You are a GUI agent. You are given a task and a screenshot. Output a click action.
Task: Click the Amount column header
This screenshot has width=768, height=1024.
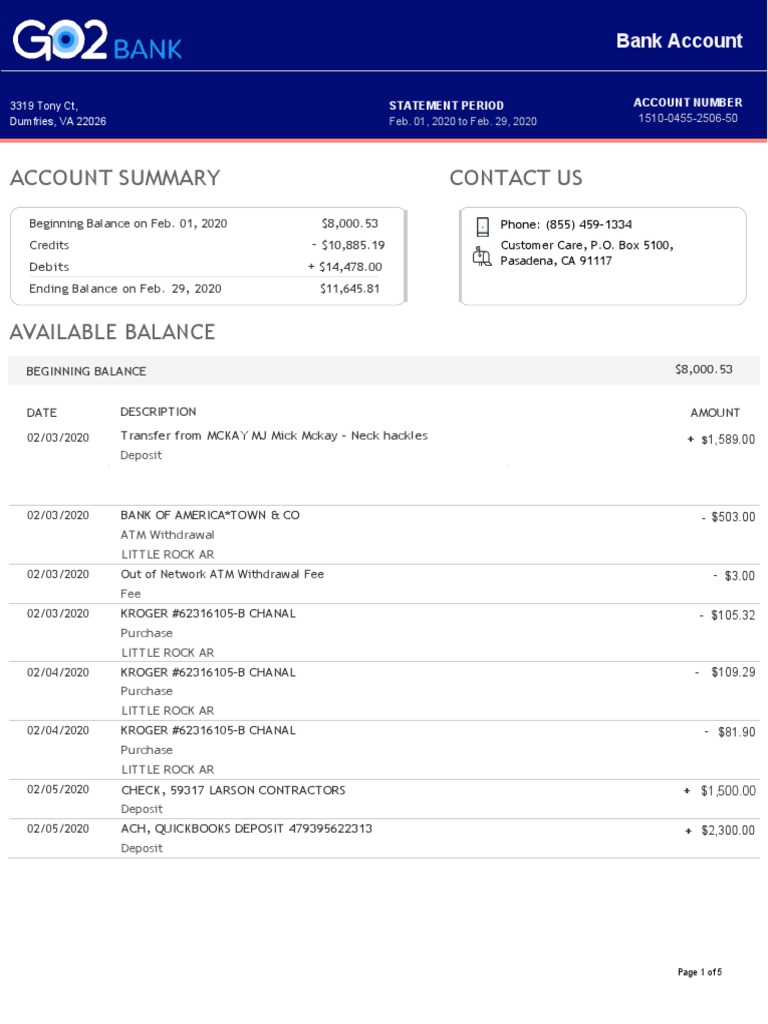point(715,413)
